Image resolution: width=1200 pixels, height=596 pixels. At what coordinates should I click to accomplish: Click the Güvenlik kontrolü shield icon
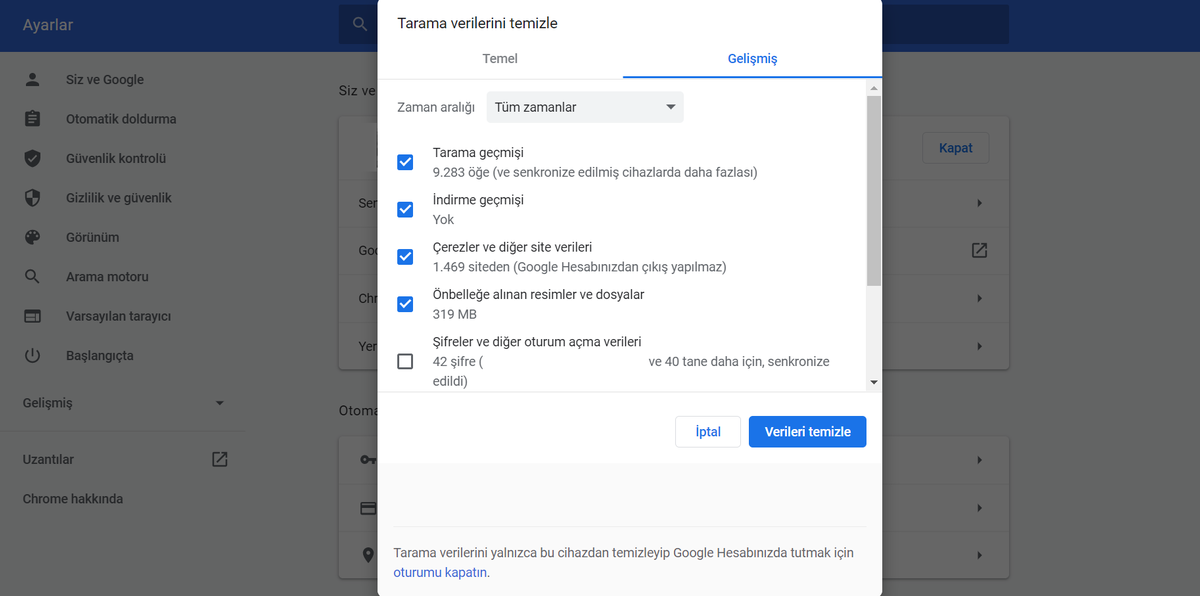tap(33, 158)
